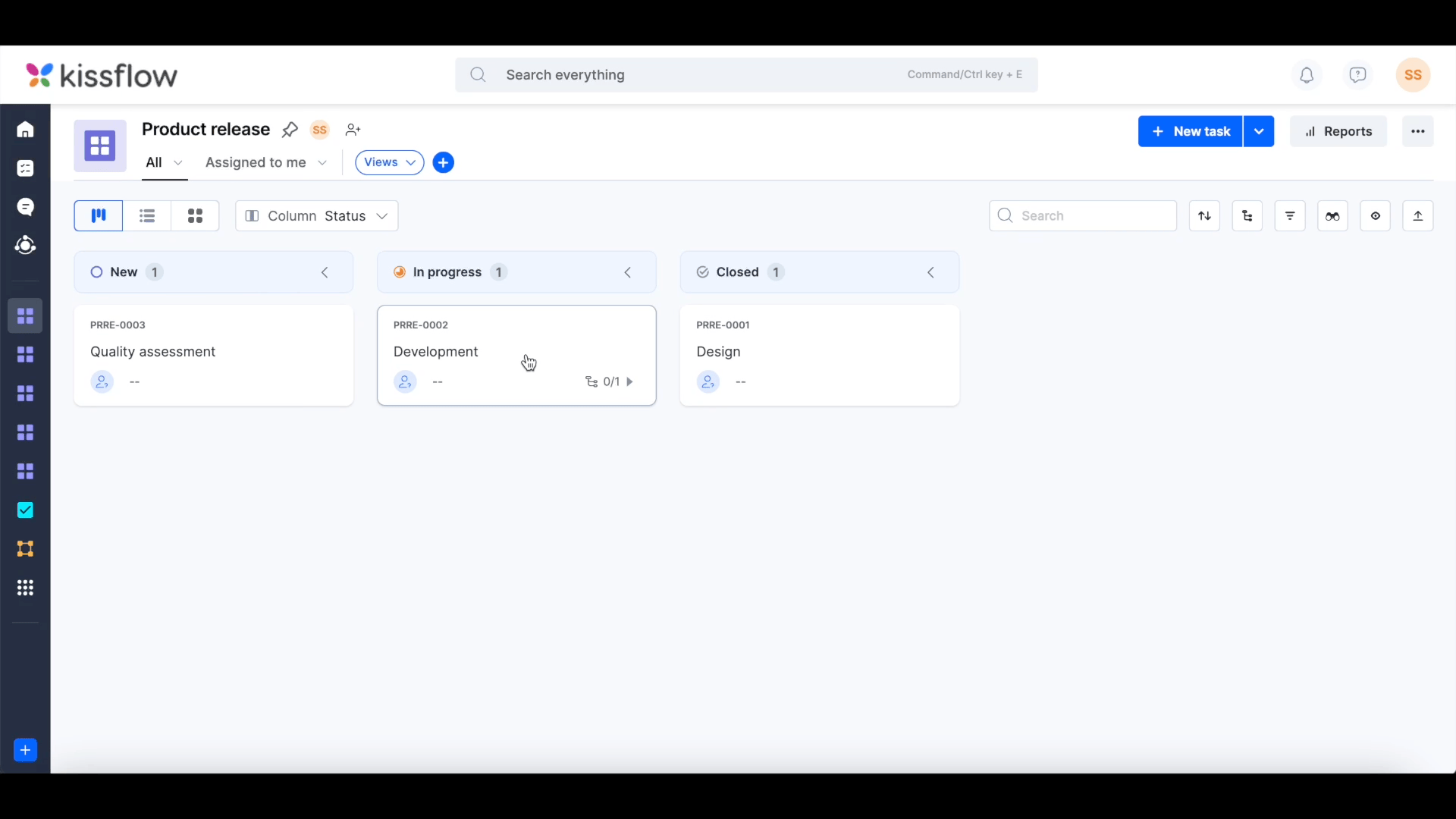1456x819 pixels.
Task: Collapse the Closed column
Action: 930,272
